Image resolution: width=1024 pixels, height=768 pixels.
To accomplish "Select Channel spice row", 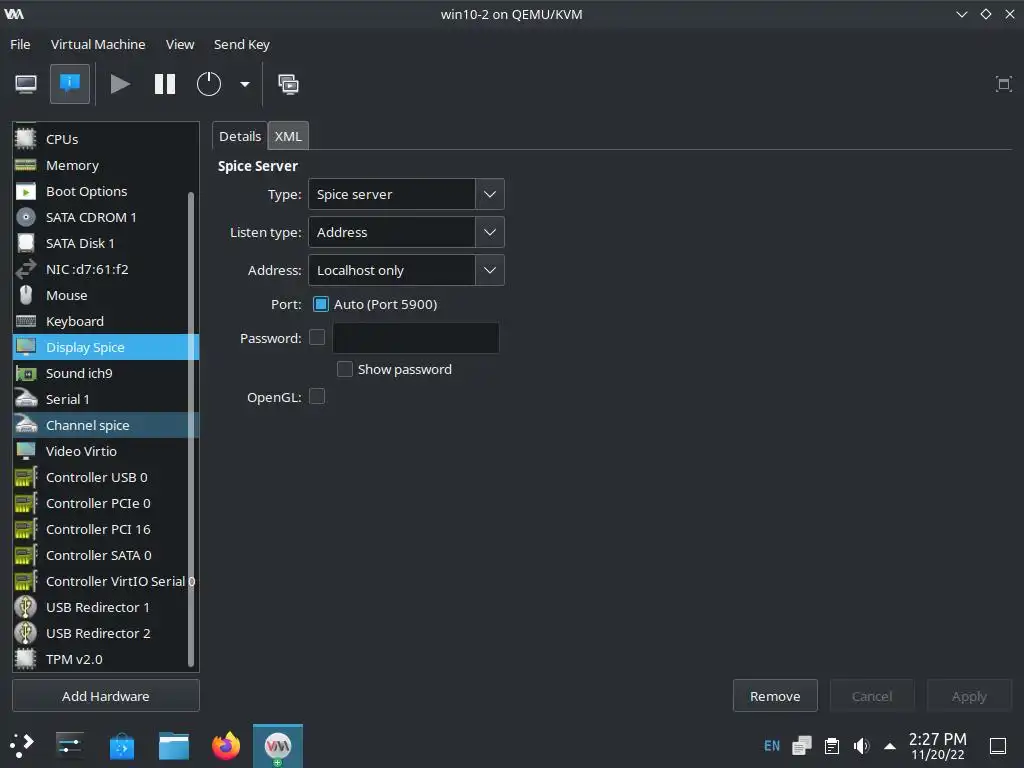I will [106, 425].
